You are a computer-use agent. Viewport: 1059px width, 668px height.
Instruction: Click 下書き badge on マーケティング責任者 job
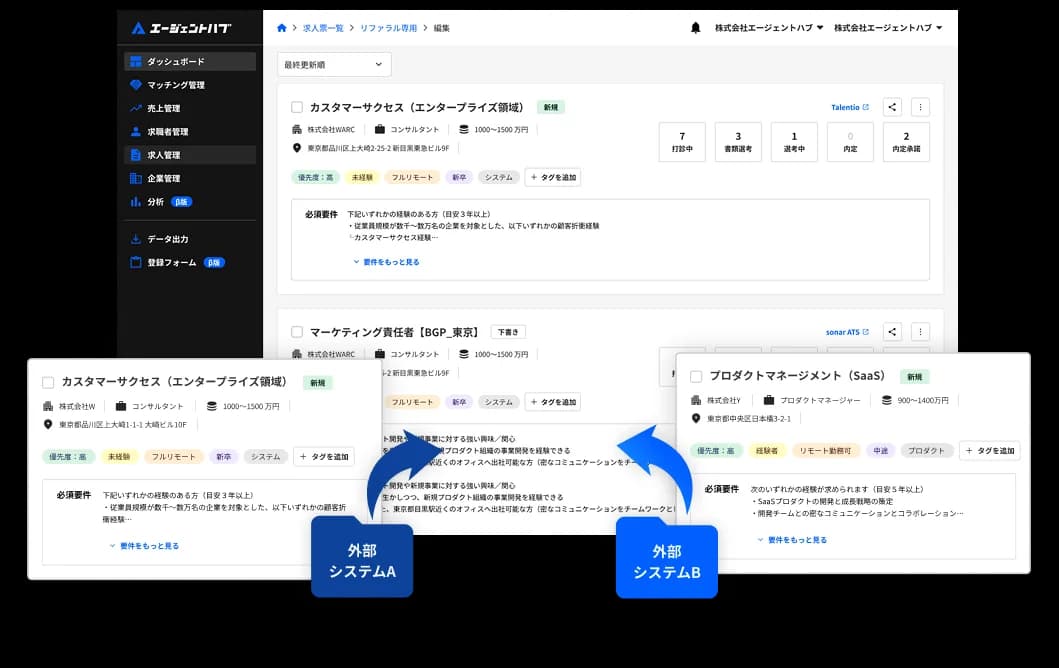click(508, 332)
